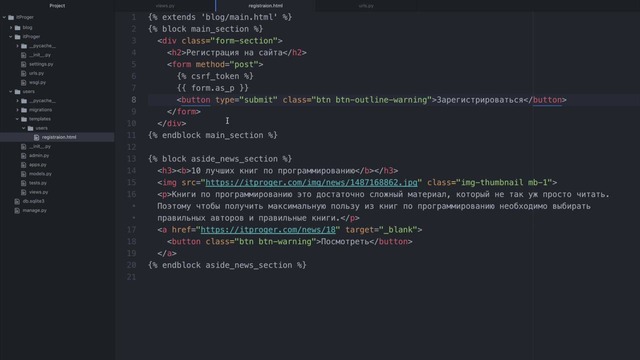Screen dimensions: 640x360
Task: Click the "img-thumbnail mb-1" class value
Action: (x=504, y=182)
